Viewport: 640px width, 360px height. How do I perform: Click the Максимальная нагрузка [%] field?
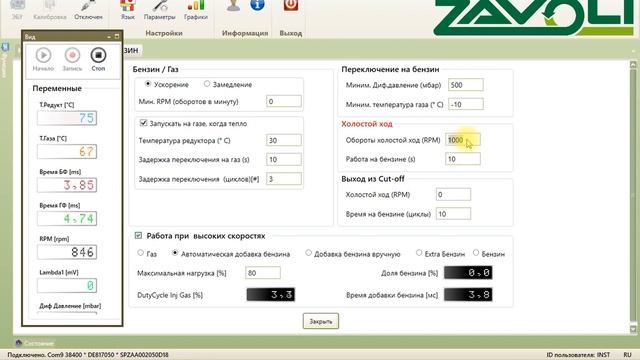click(x=263, y=273)
